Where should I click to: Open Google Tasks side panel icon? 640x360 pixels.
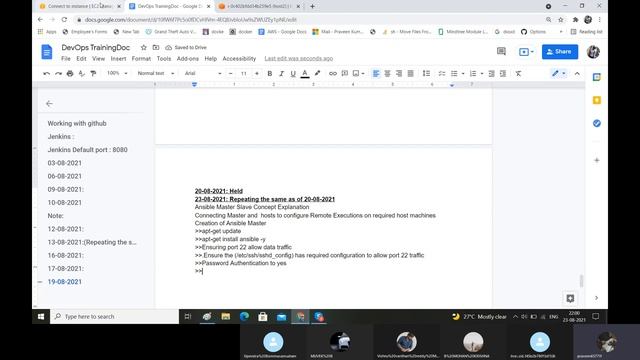click(597, 123)
